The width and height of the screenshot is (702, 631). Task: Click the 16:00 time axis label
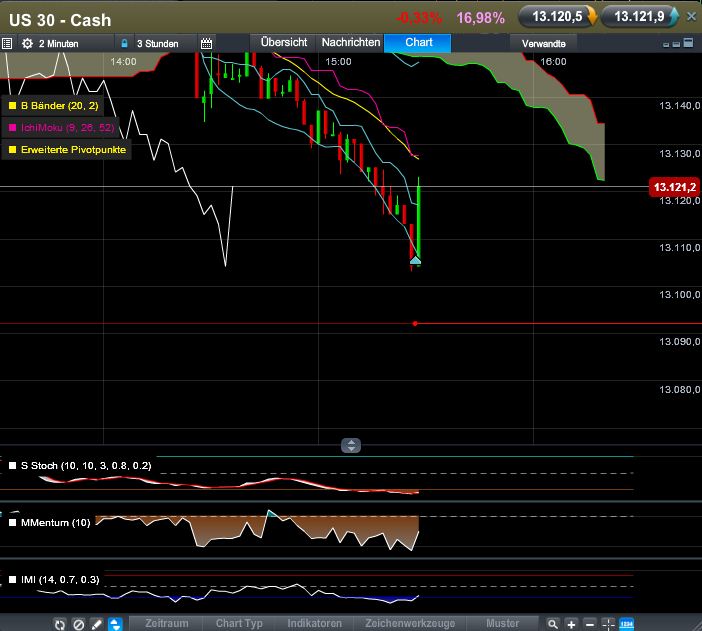[553, 61]
